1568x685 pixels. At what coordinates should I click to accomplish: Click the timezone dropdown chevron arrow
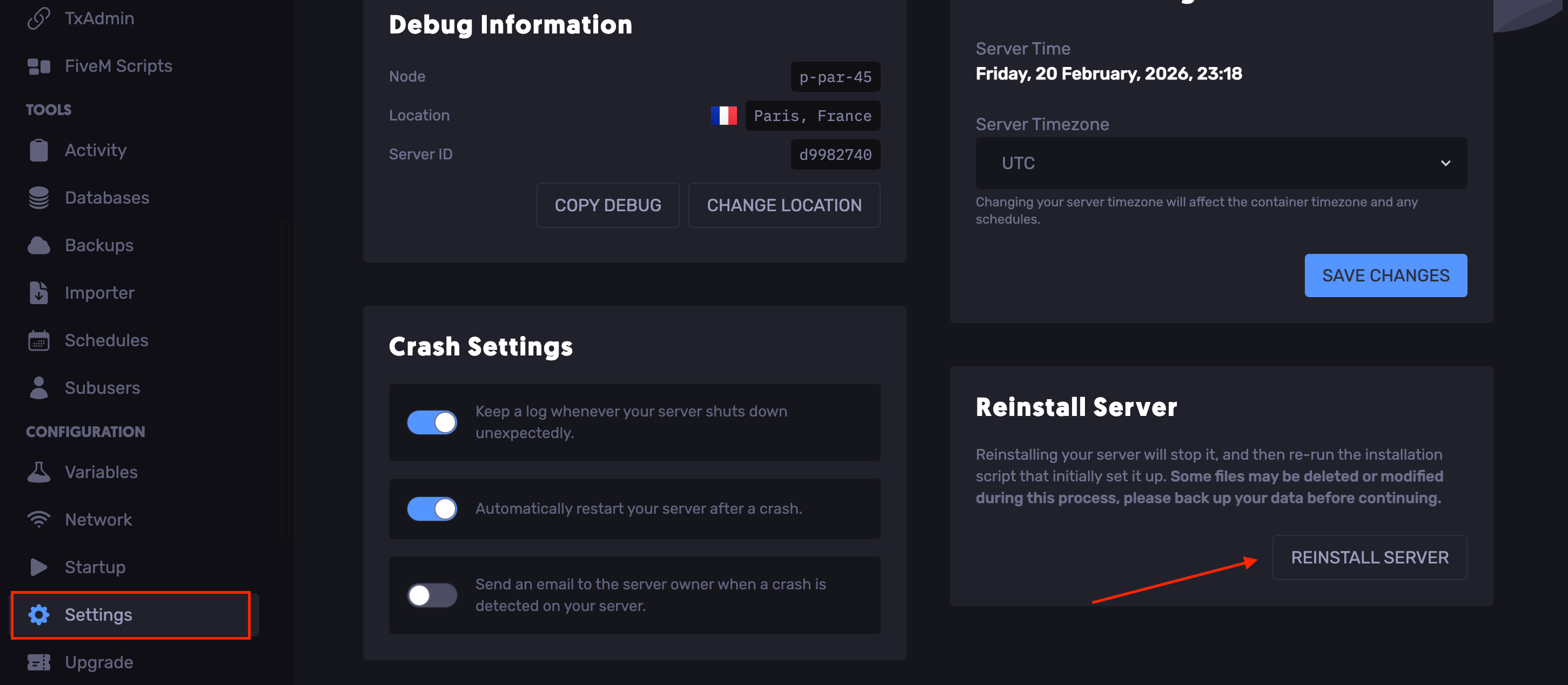point(1445,163)
